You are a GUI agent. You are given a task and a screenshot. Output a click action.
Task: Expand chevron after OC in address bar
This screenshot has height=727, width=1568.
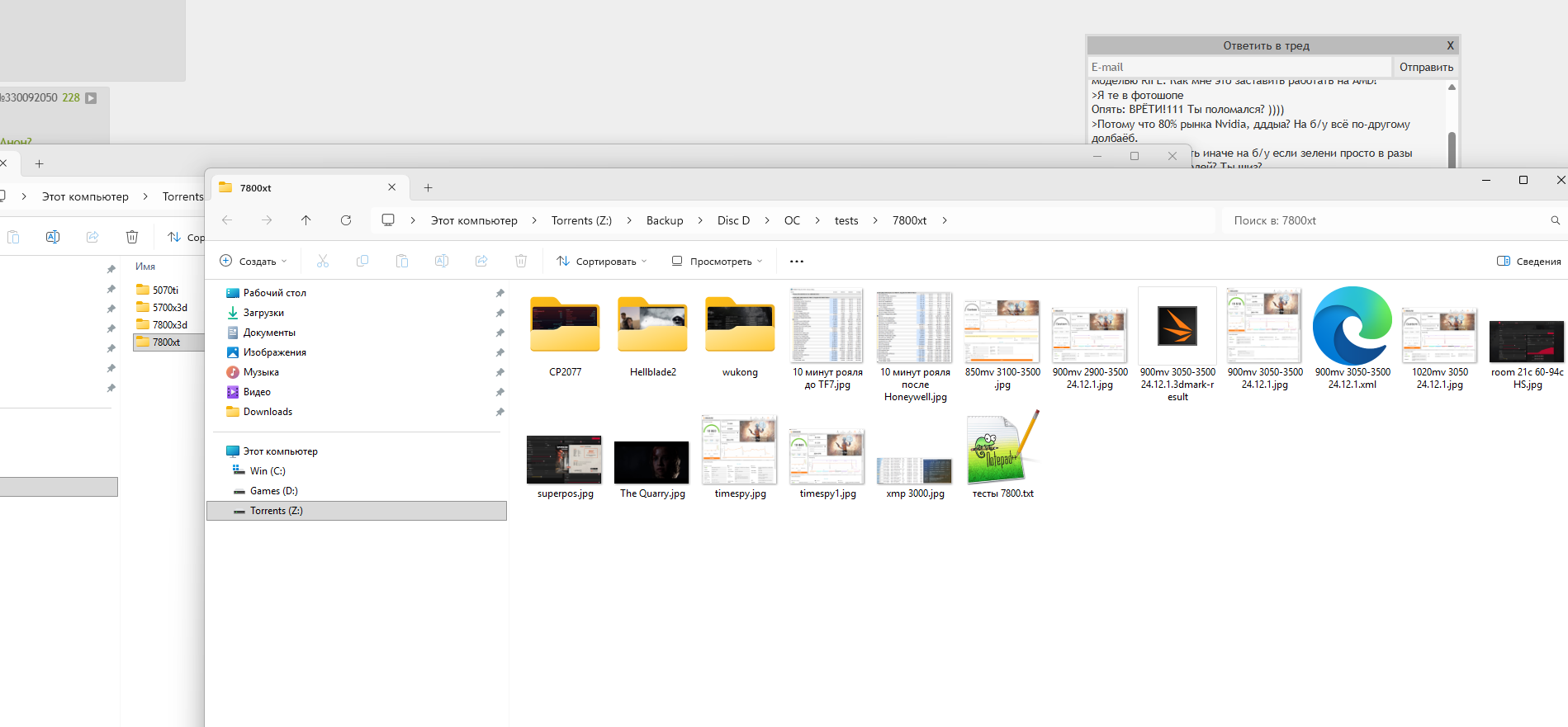click(x=817, y=220)
